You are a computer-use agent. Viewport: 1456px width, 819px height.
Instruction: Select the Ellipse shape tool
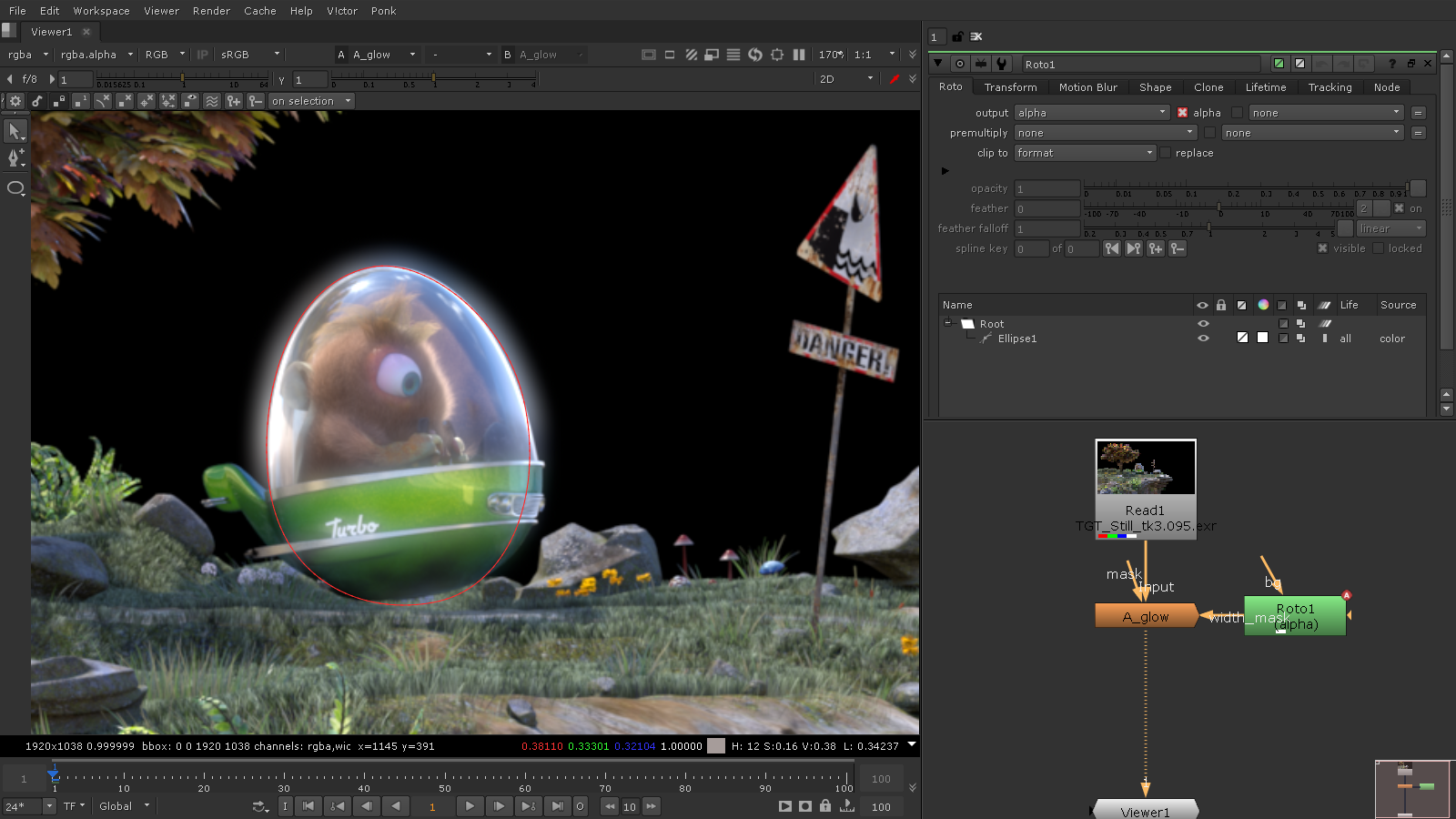click(x=15, y=188)
